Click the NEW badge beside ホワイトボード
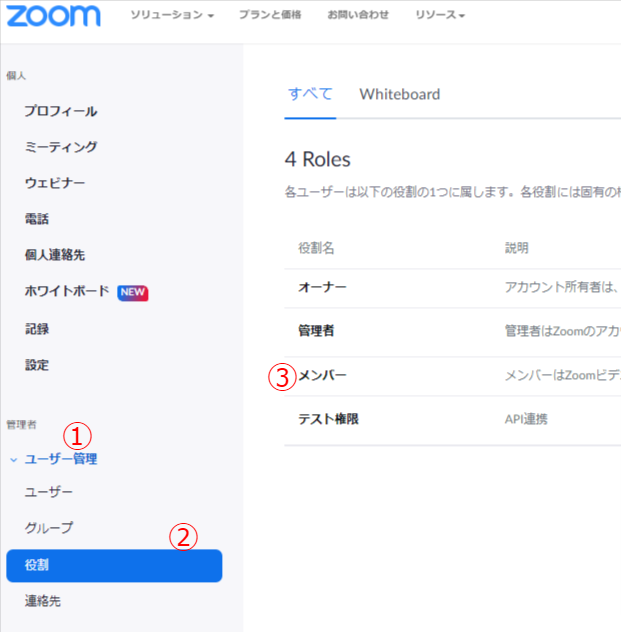The height and width of the screenshot is (632, 621). (133, 293)
